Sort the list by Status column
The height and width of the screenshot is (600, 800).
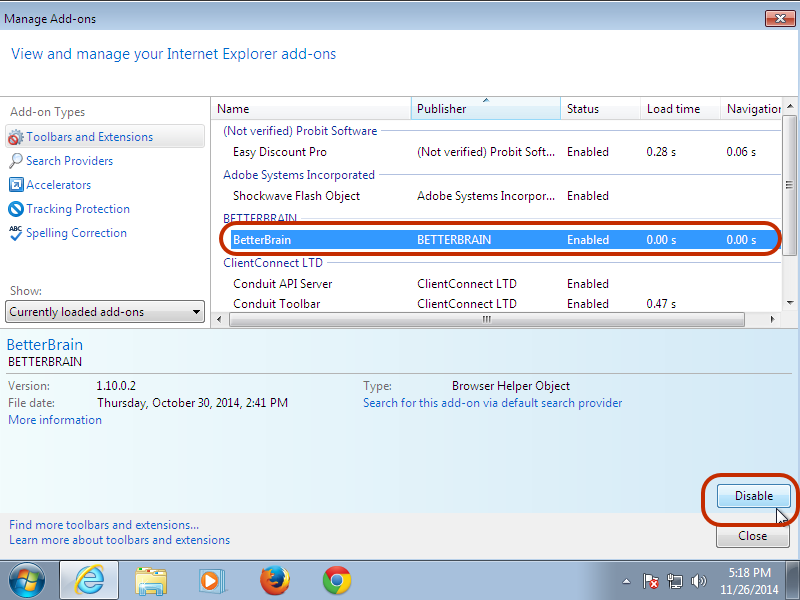(600, 109)
